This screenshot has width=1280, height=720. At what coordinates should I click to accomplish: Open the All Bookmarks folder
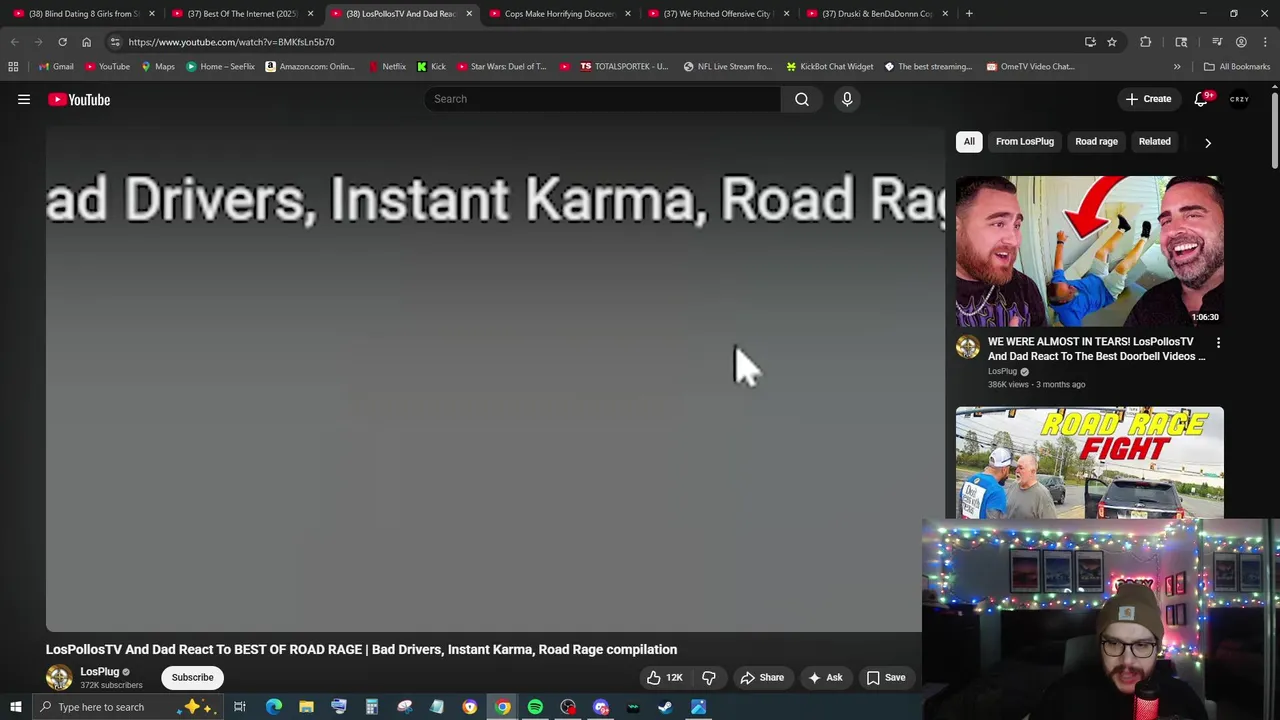1237,67
